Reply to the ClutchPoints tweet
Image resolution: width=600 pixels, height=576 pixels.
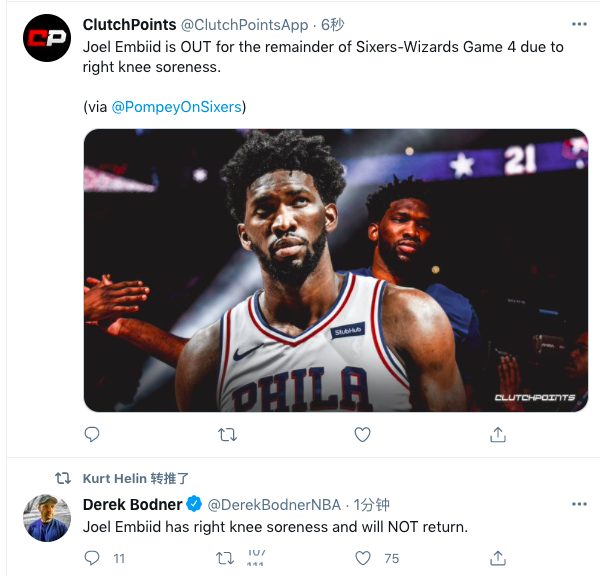pos(92,434)
